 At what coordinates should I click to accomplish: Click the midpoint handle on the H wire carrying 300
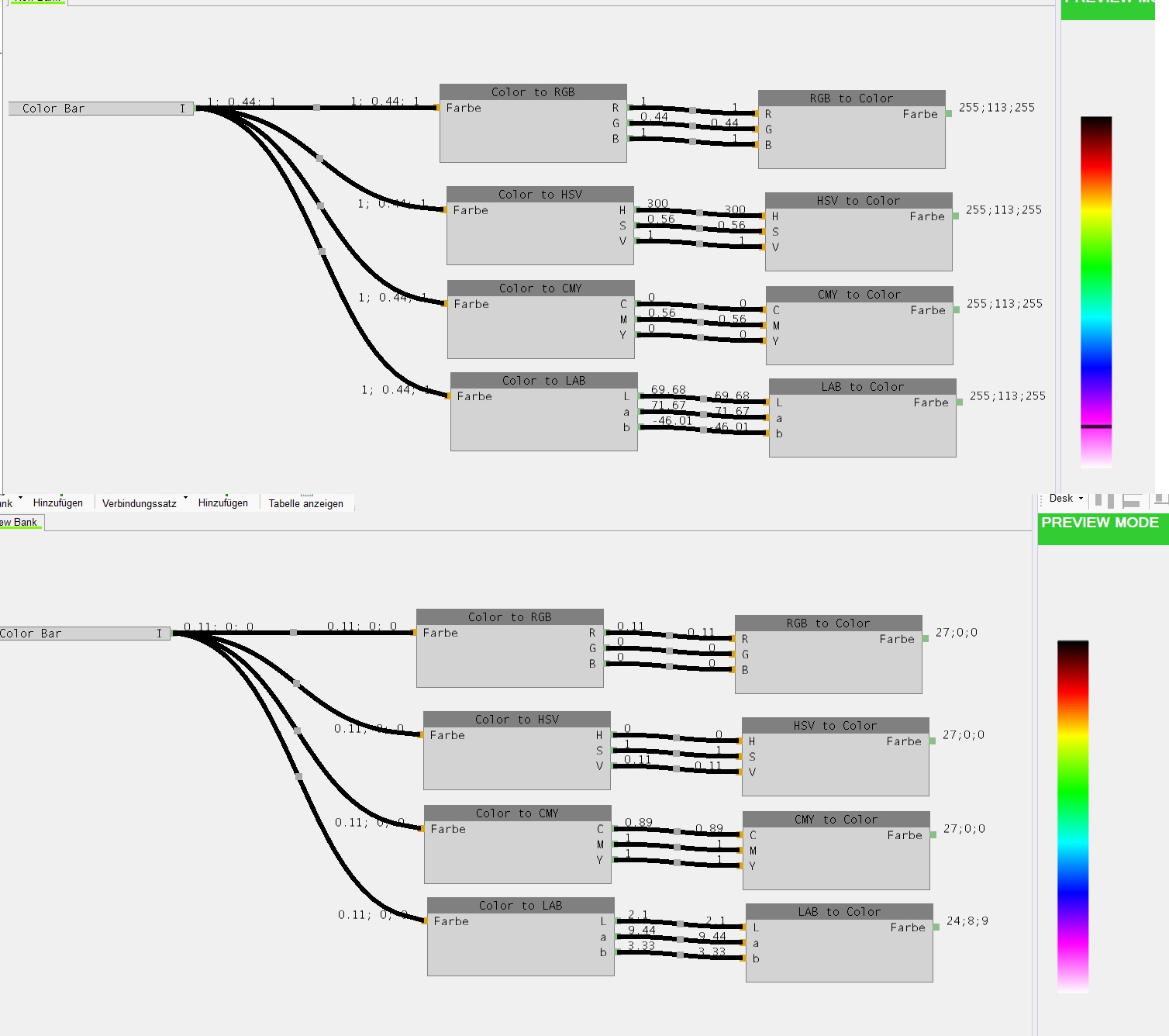(699, 213)
